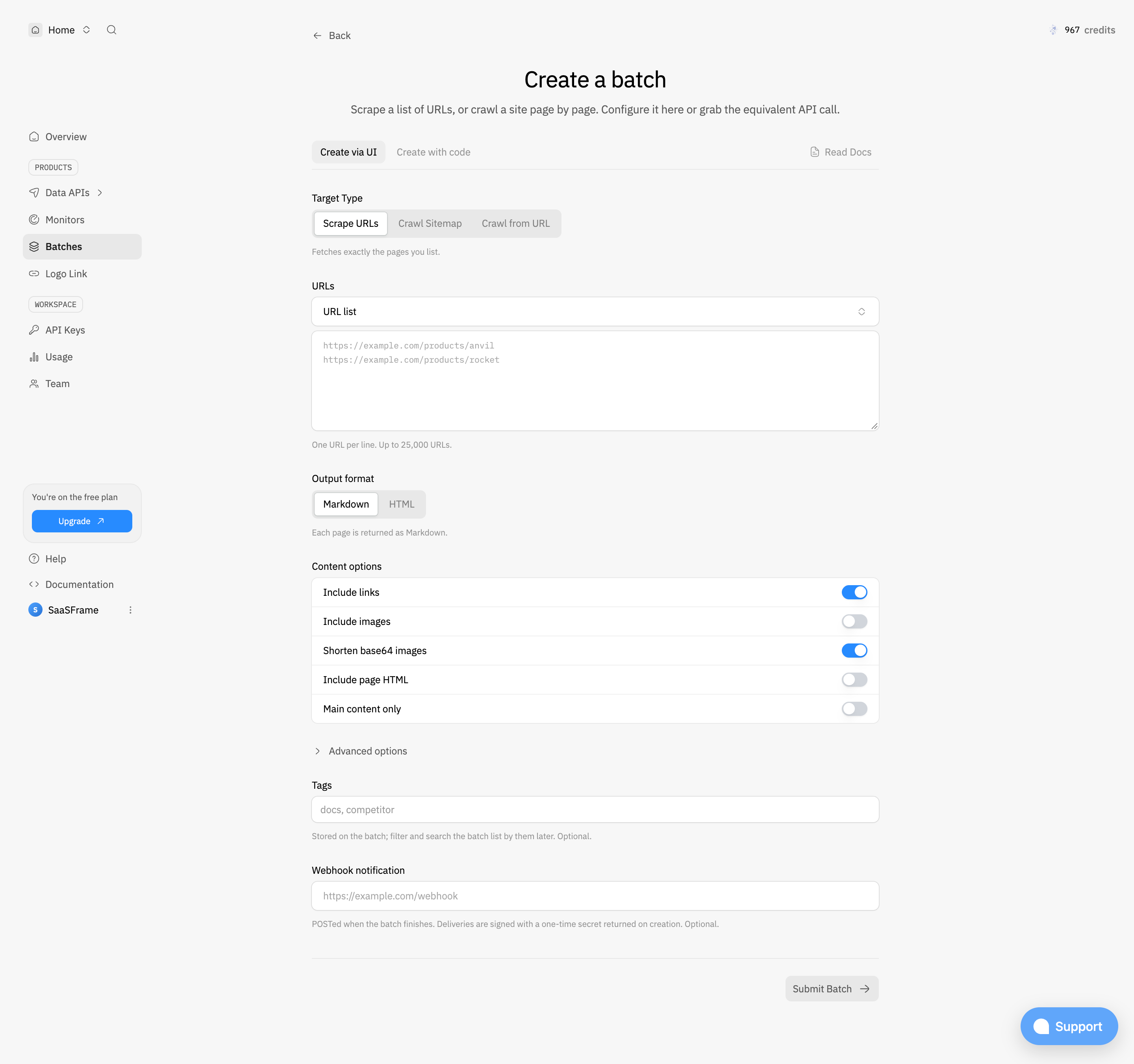The height and width of the screenshot is (1064, 1134).
Task: Open the Read Docs link
Action: pyautogui.click(x=841, y=152)
